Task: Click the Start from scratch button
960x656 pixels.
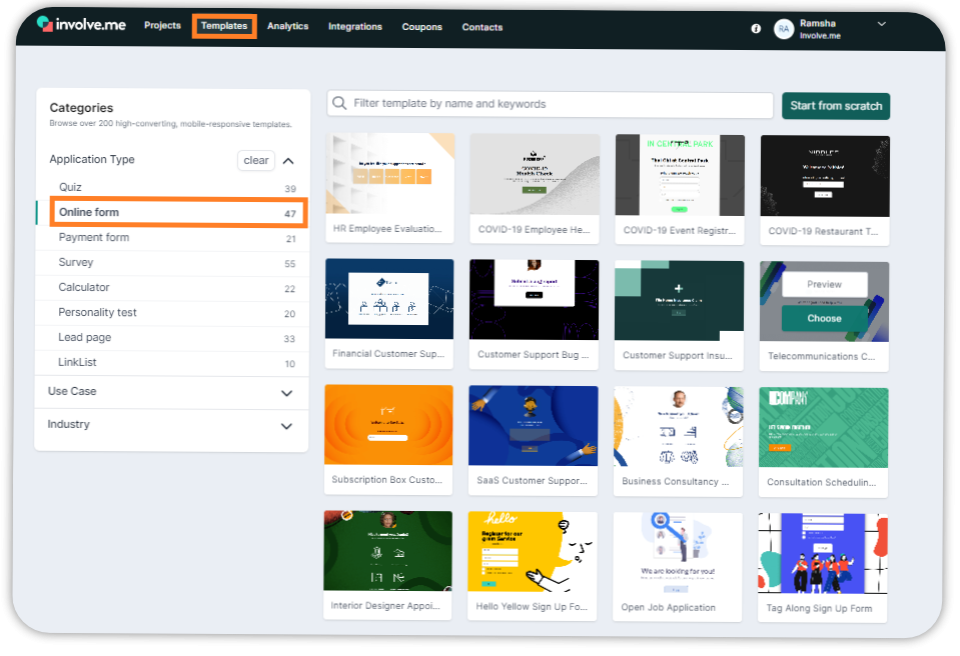Action: [836, 105]
